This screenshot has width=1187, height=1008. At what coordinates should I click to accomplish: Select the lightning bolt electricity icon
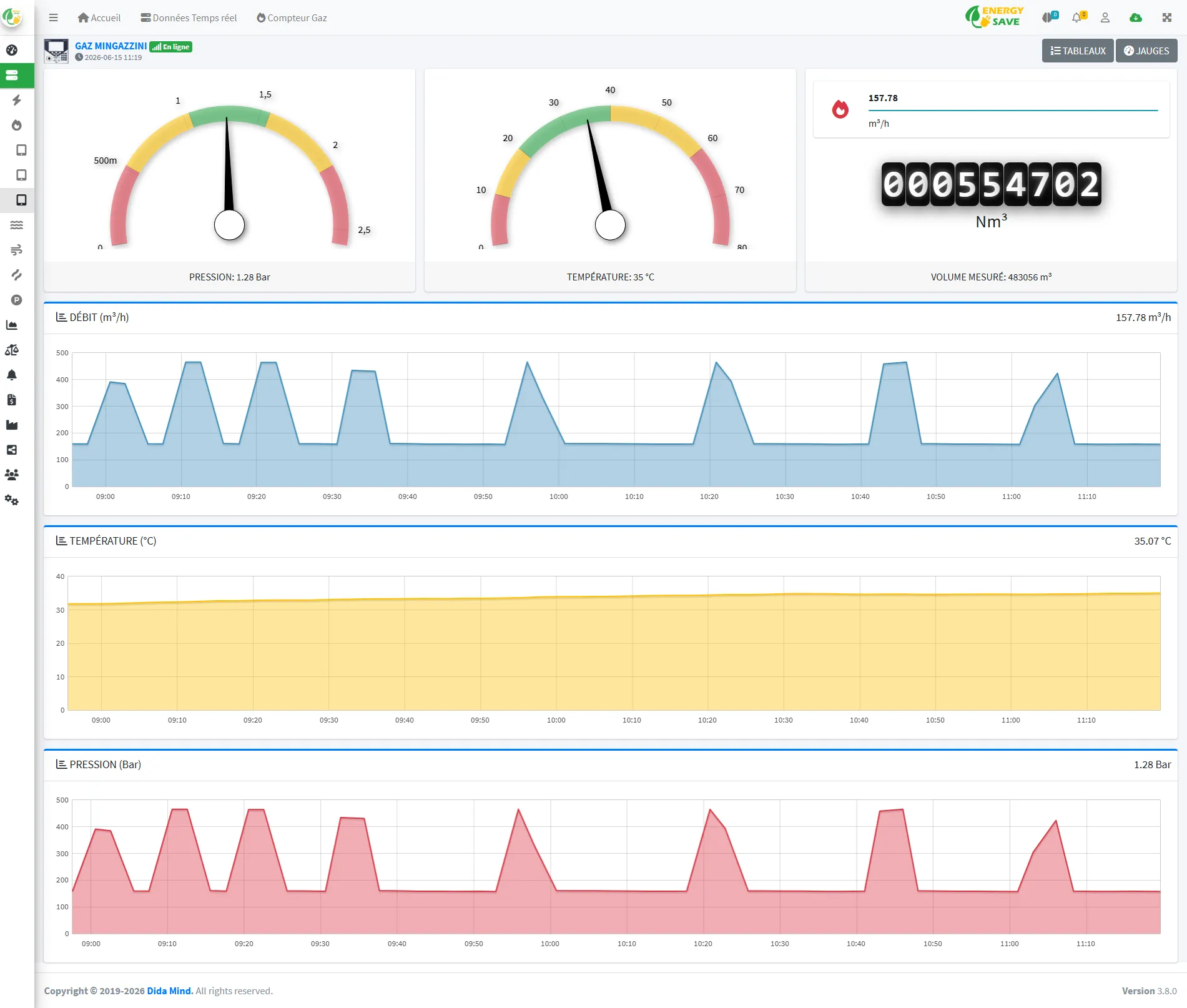pos(17,100)
